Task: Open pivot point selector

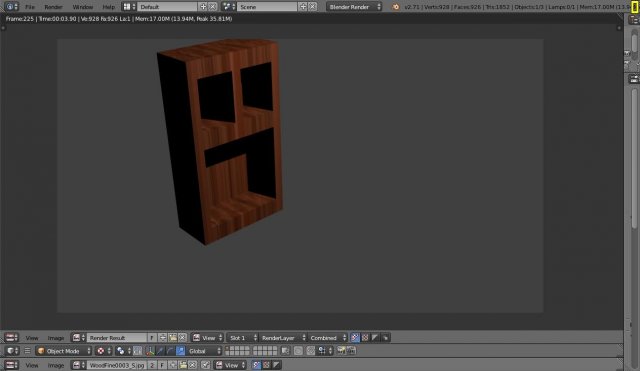Action: coord(124,351)
